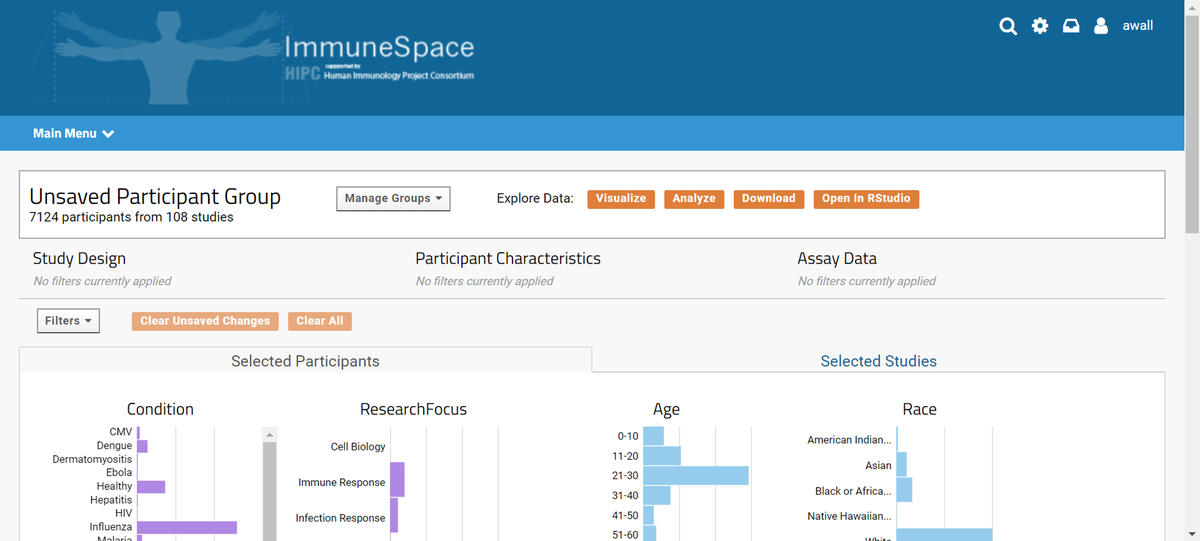Click the Ebola condition label
Image resolution: width=1200 pixels, height=541 pixels.
coord(119,473)
